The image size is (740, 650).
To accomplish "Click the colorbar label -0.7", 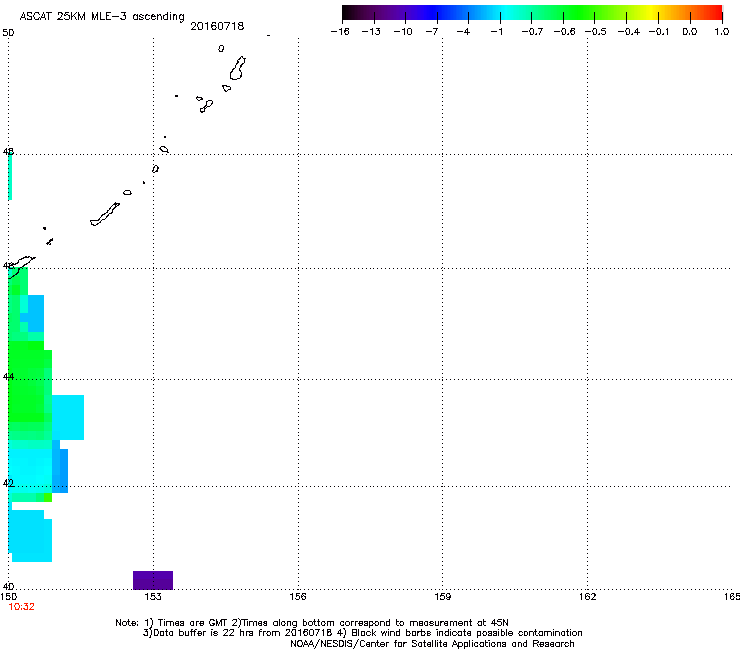I will pyautogui.click(x=532, y=32).
